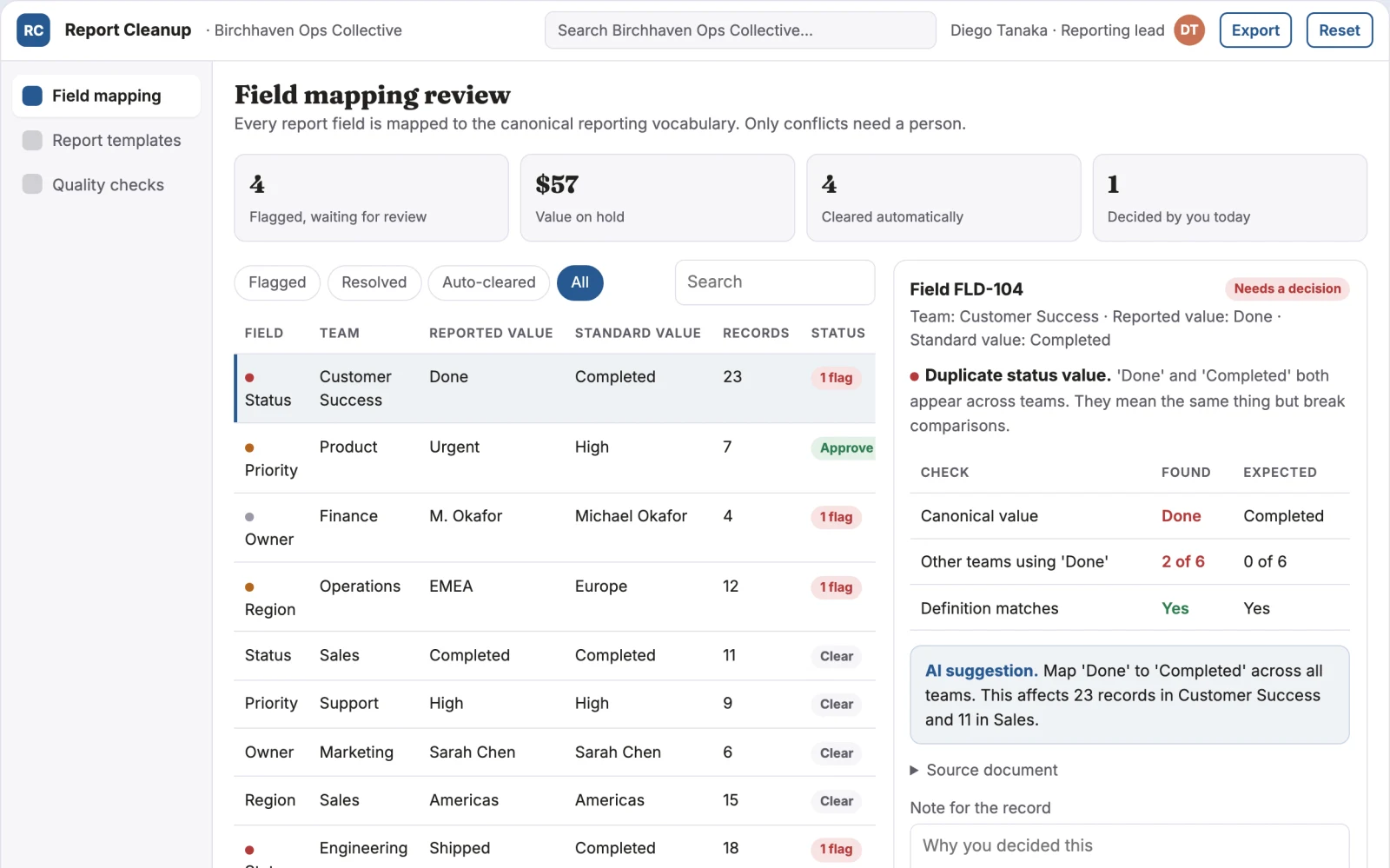Sort by the STATUS column header
The height and width of the screenshot is (868, 1390).
(x=837, y=333)
